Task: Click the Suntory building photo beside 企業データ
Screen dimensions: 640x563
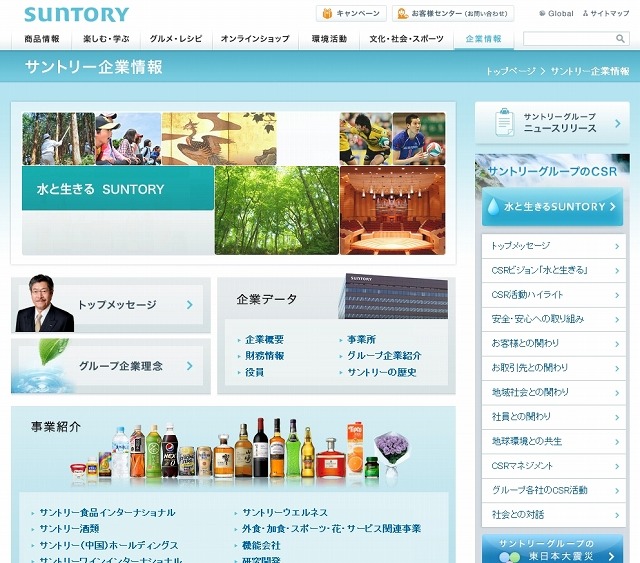Action: (393, 296)
